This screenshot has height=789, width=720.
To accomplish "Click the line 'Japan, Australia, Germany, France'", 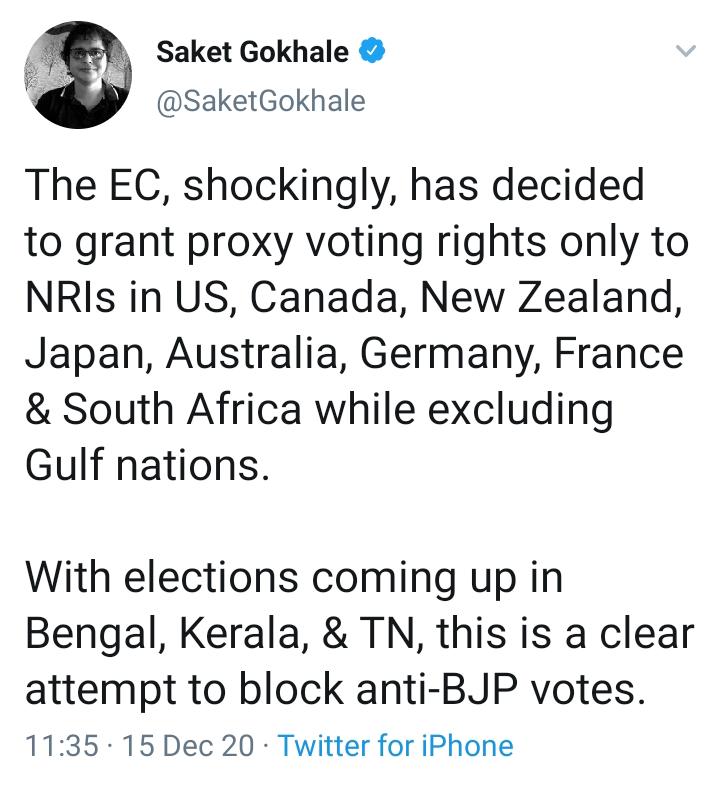I will point(354,355).
